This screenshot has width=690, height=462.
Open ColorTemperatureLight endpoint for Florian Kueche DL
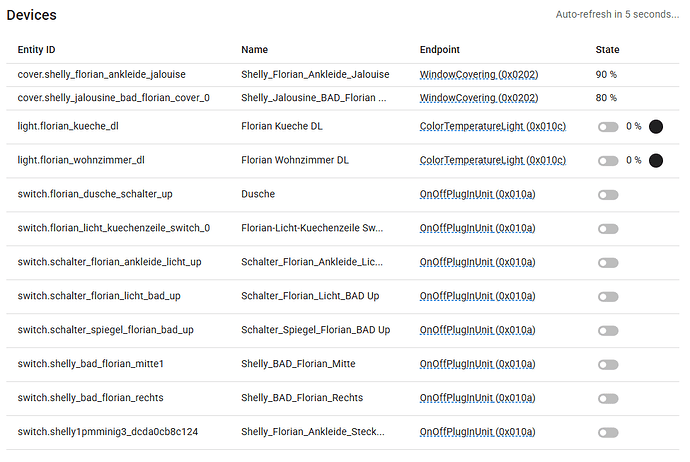(x=493, y=126)
